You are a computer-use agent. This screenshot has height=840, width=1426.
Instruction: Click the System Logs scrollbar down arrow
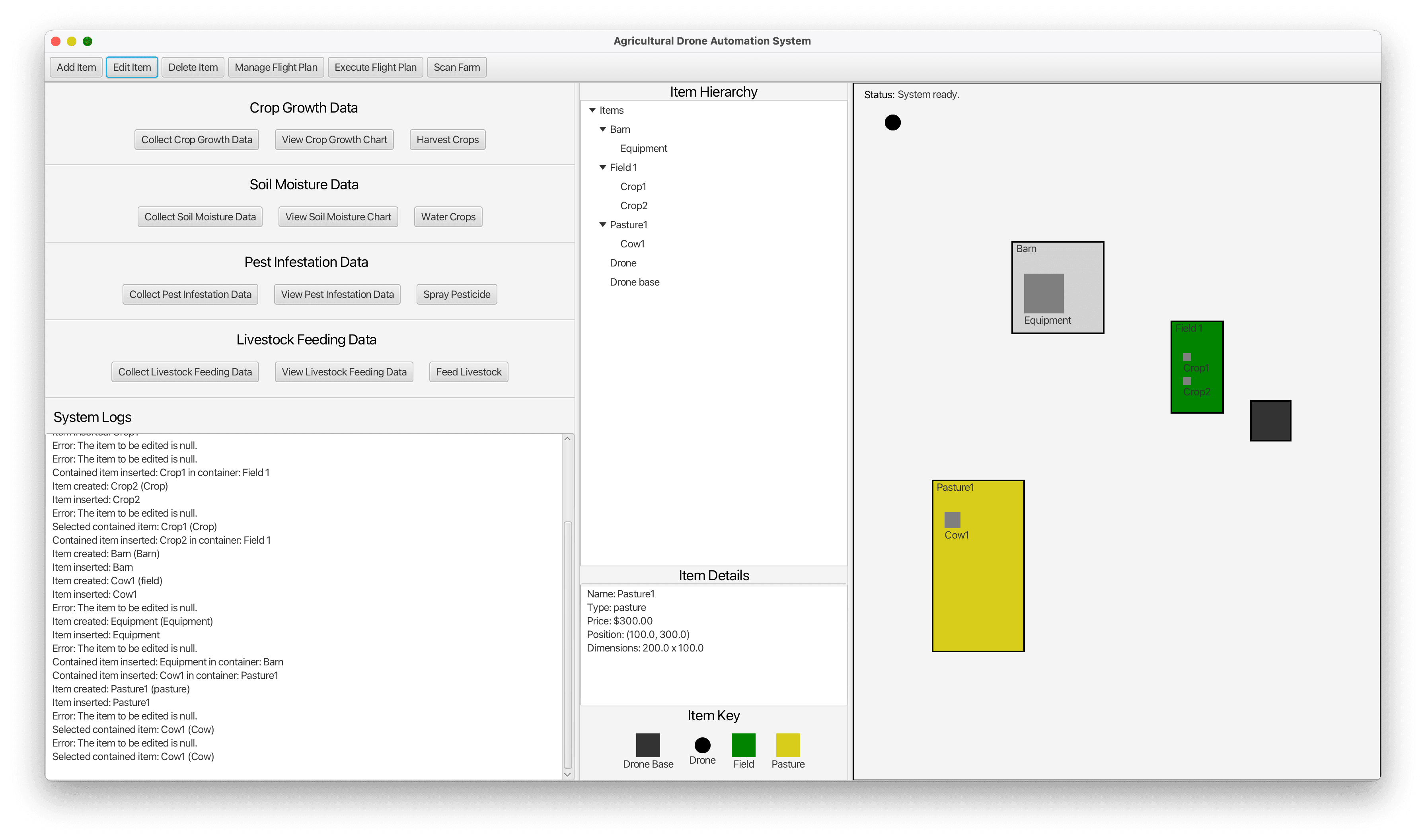point(567,774)
